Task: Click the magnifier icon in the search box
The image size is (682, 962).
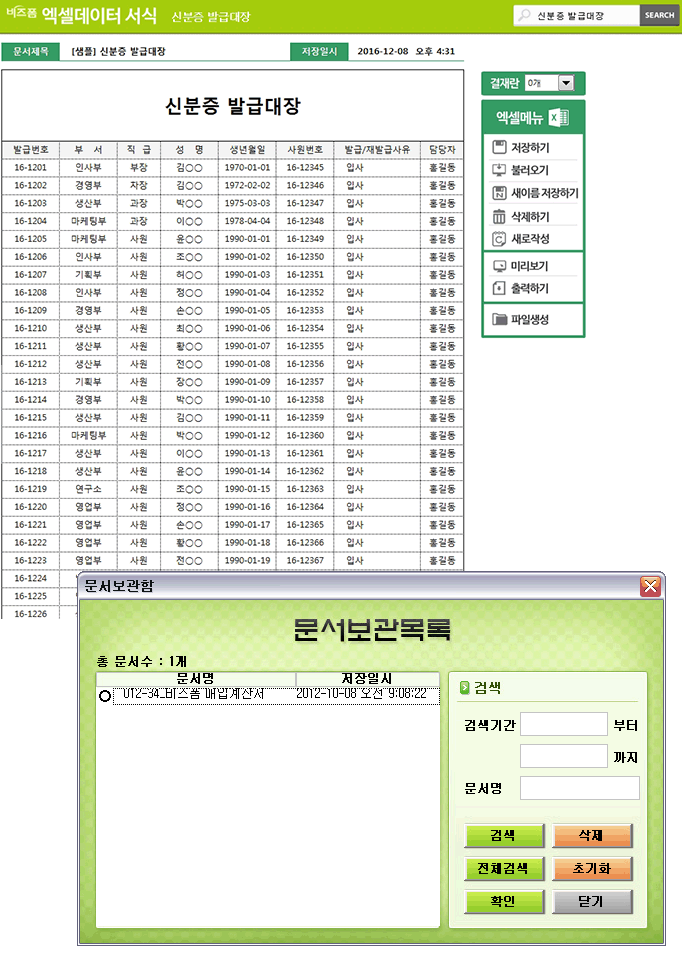Action: pos(524,15)
